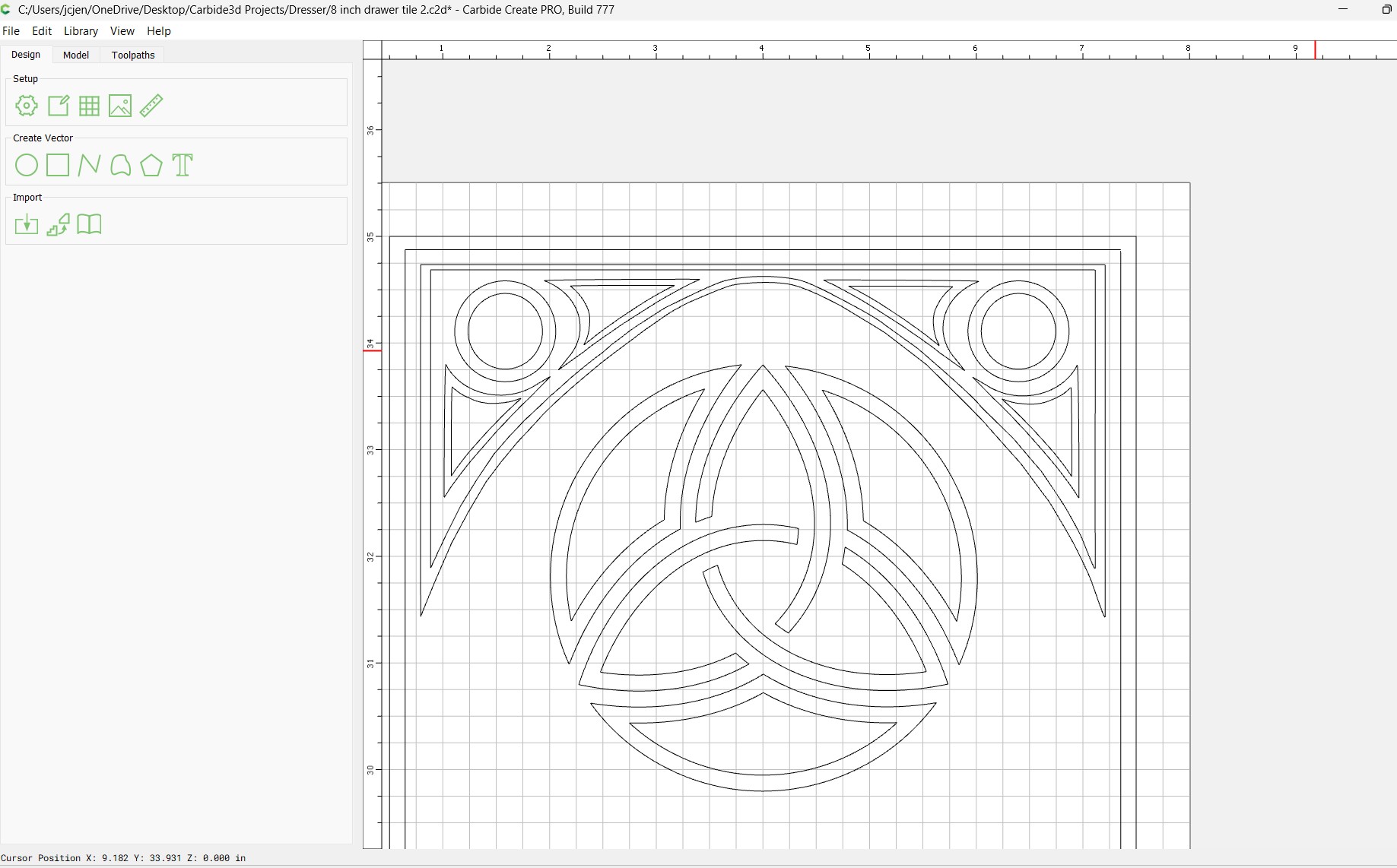Click the Import file icon
Image resolution: width=1397 pixels, height=868 pixels.
[x=27, y=224]
